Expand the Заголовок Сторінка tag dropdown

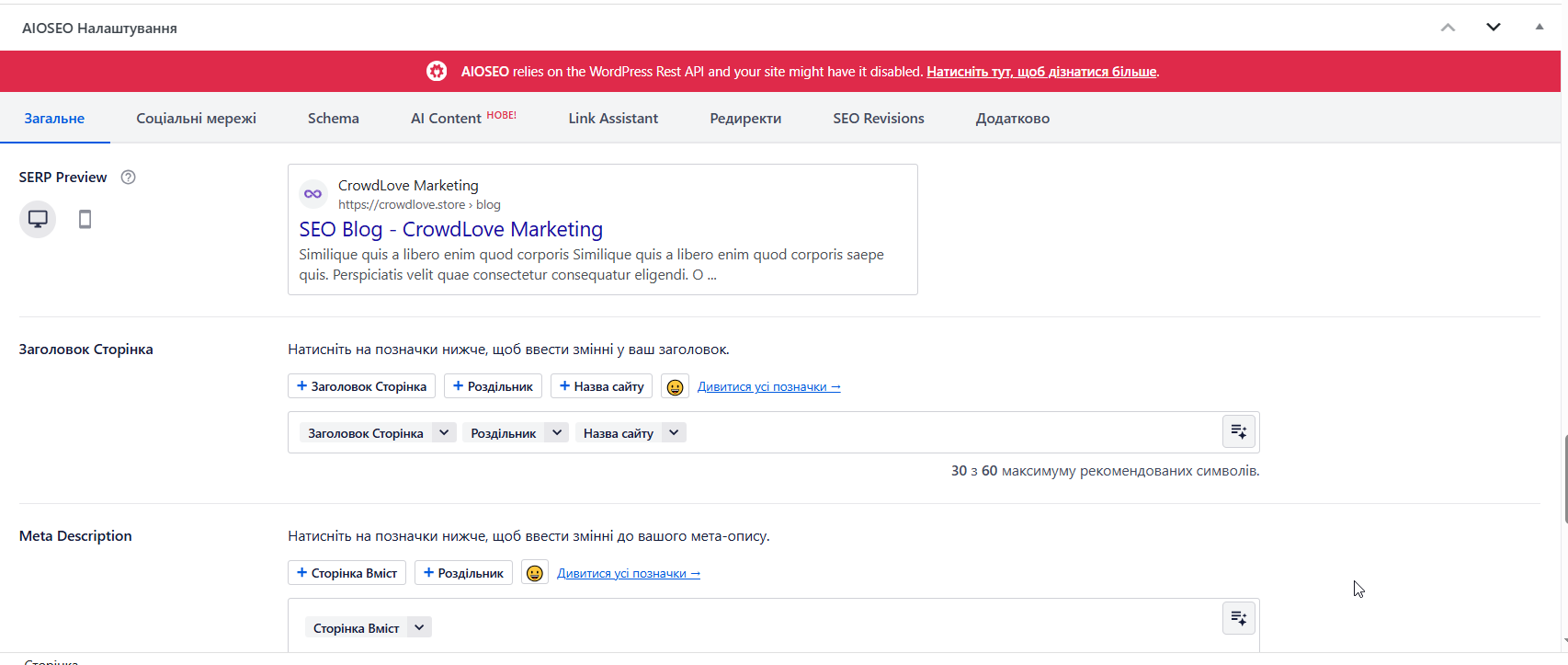point(444,432)
